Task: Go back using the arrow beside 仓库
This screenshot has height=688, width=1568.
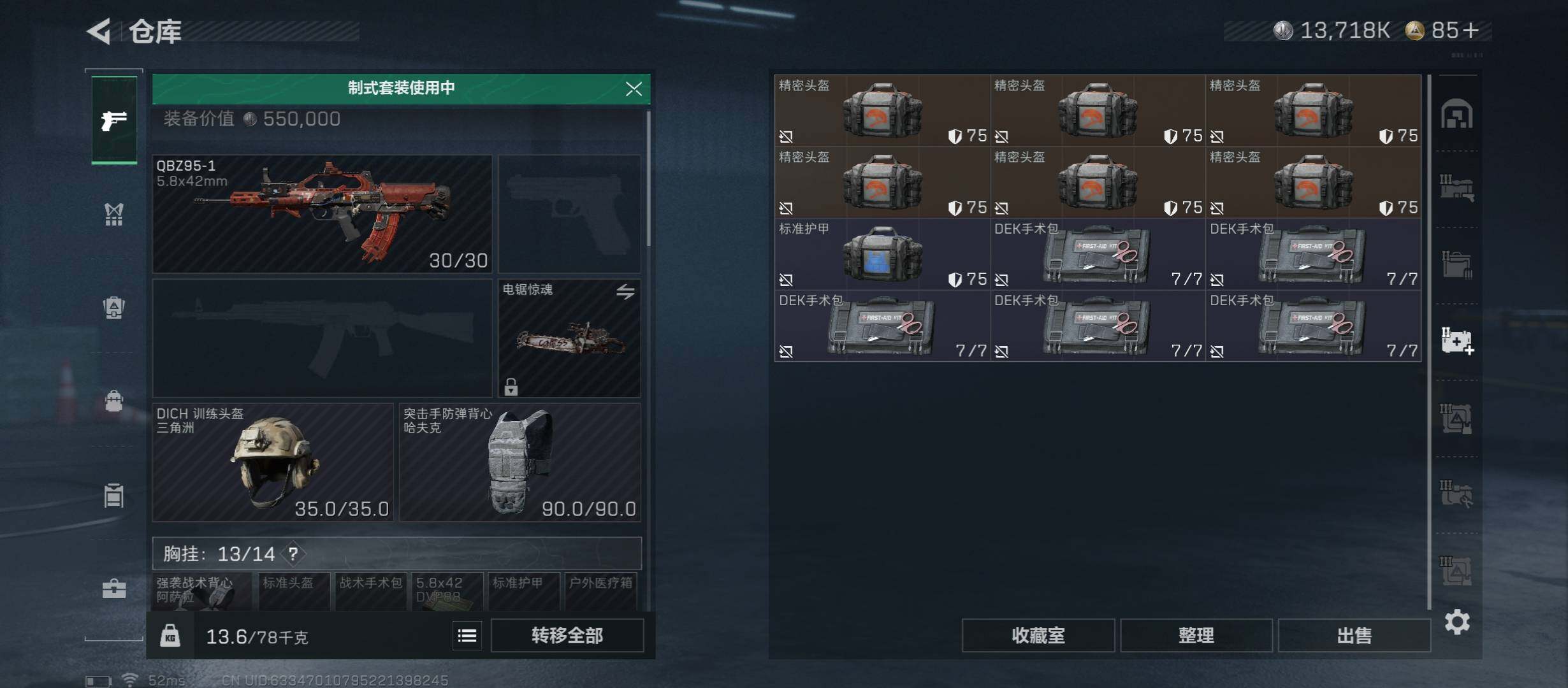Action: 99,31
